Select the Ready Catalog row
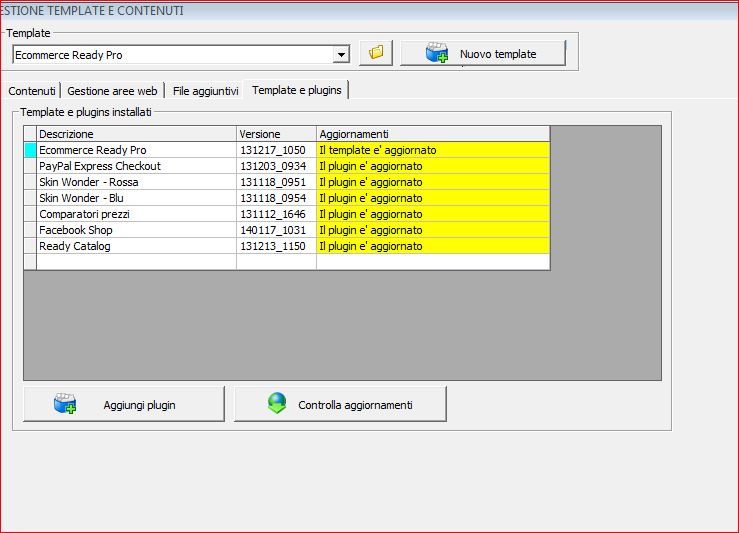 coord(287,246)
